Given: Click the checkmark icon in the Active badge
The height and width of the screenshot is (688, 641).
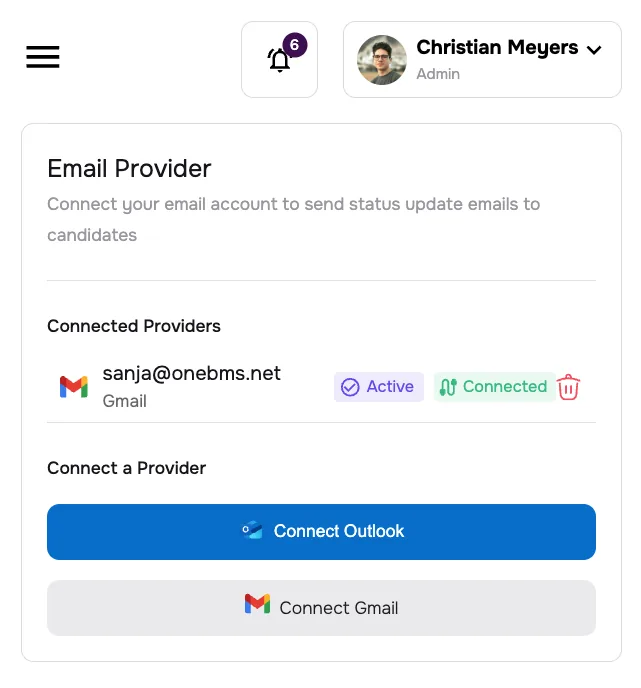Looking at the screenshot, I should pos(350,387).
